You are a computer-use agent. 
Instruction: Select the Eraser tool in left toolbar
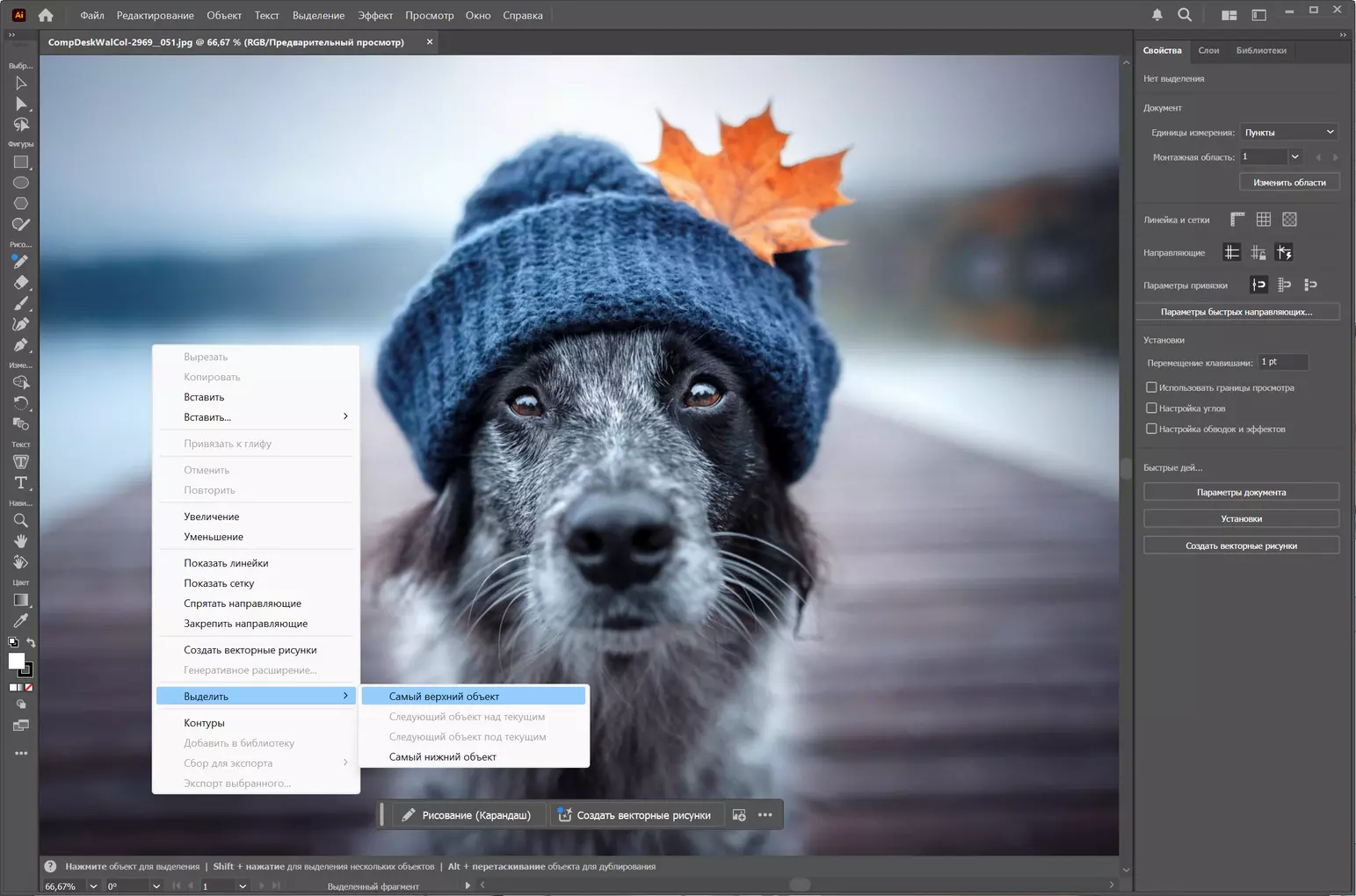21,283
